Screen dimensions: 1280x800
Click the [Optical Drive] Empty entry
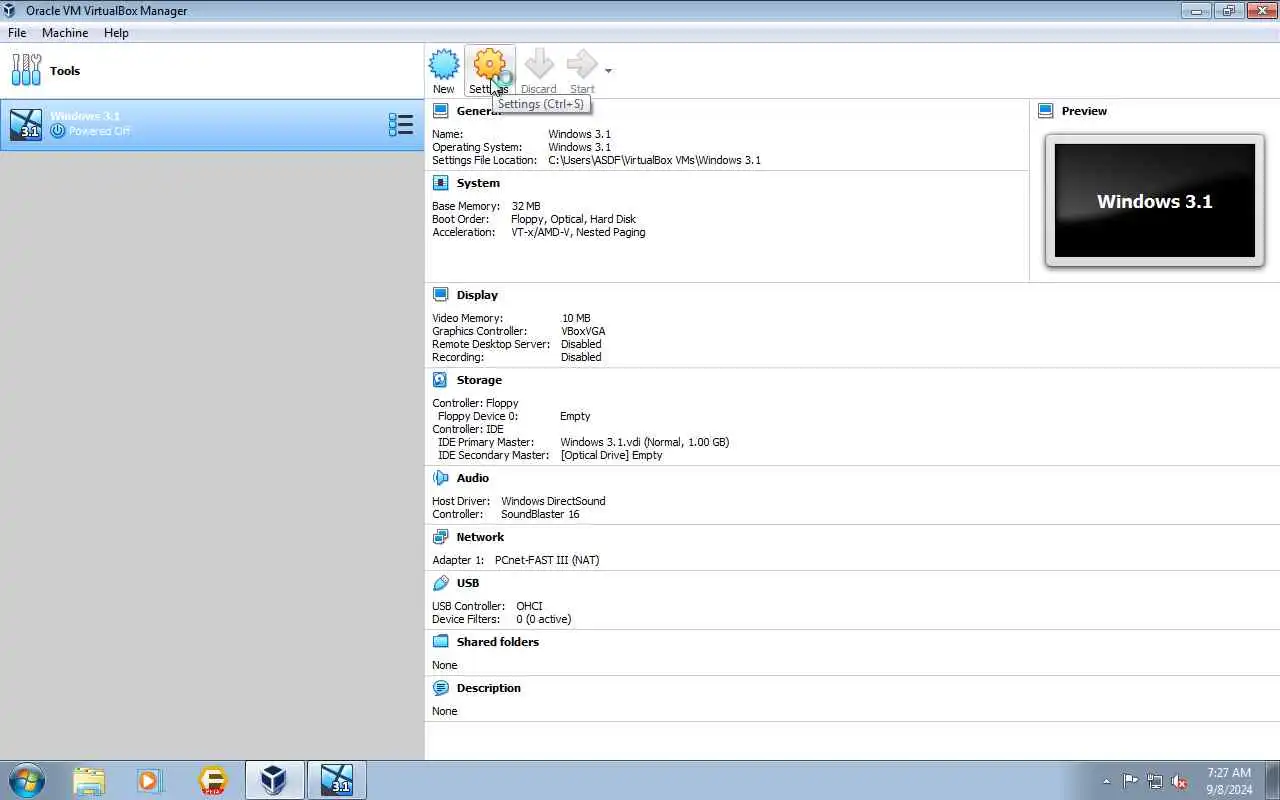[612, 455]
